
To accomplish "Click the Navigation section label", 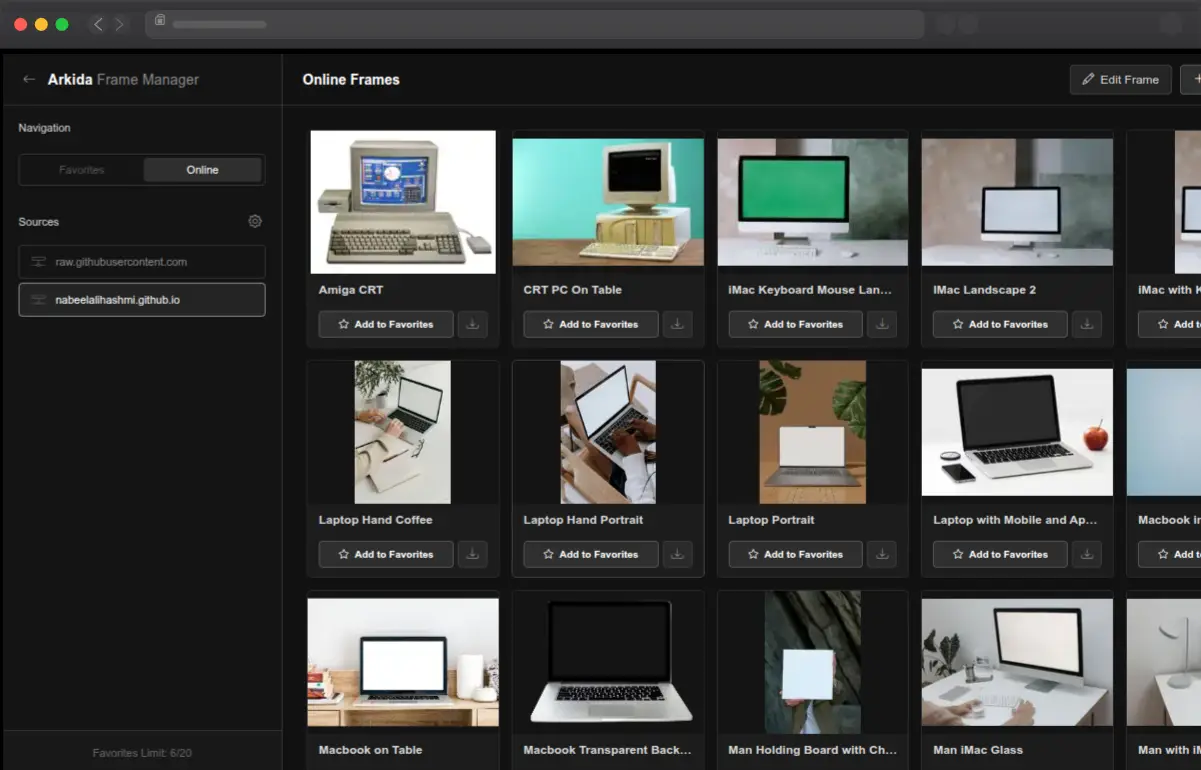I will coord(44,128).
